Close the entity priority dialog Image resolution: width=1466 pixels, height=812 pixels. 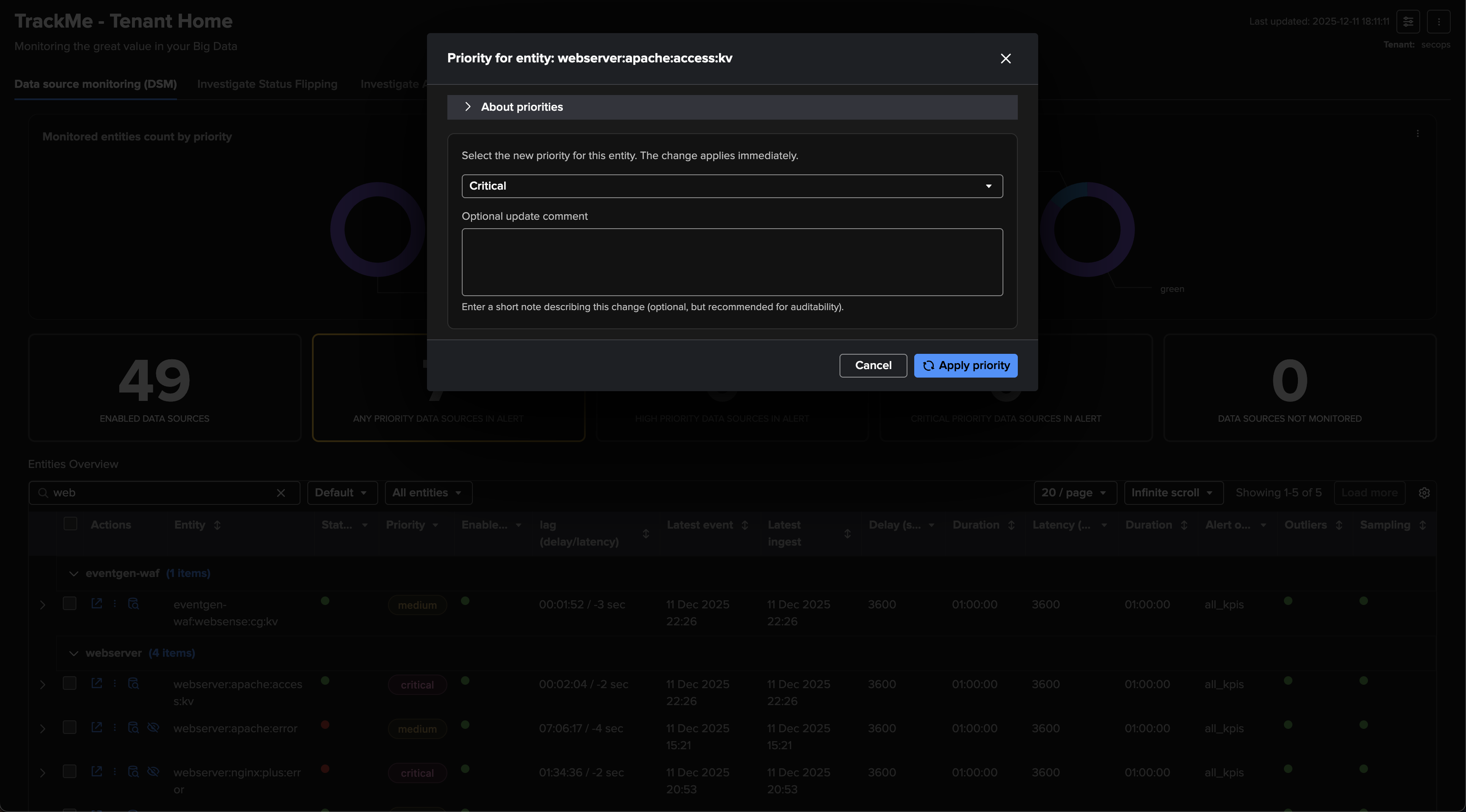point(1005,59)
